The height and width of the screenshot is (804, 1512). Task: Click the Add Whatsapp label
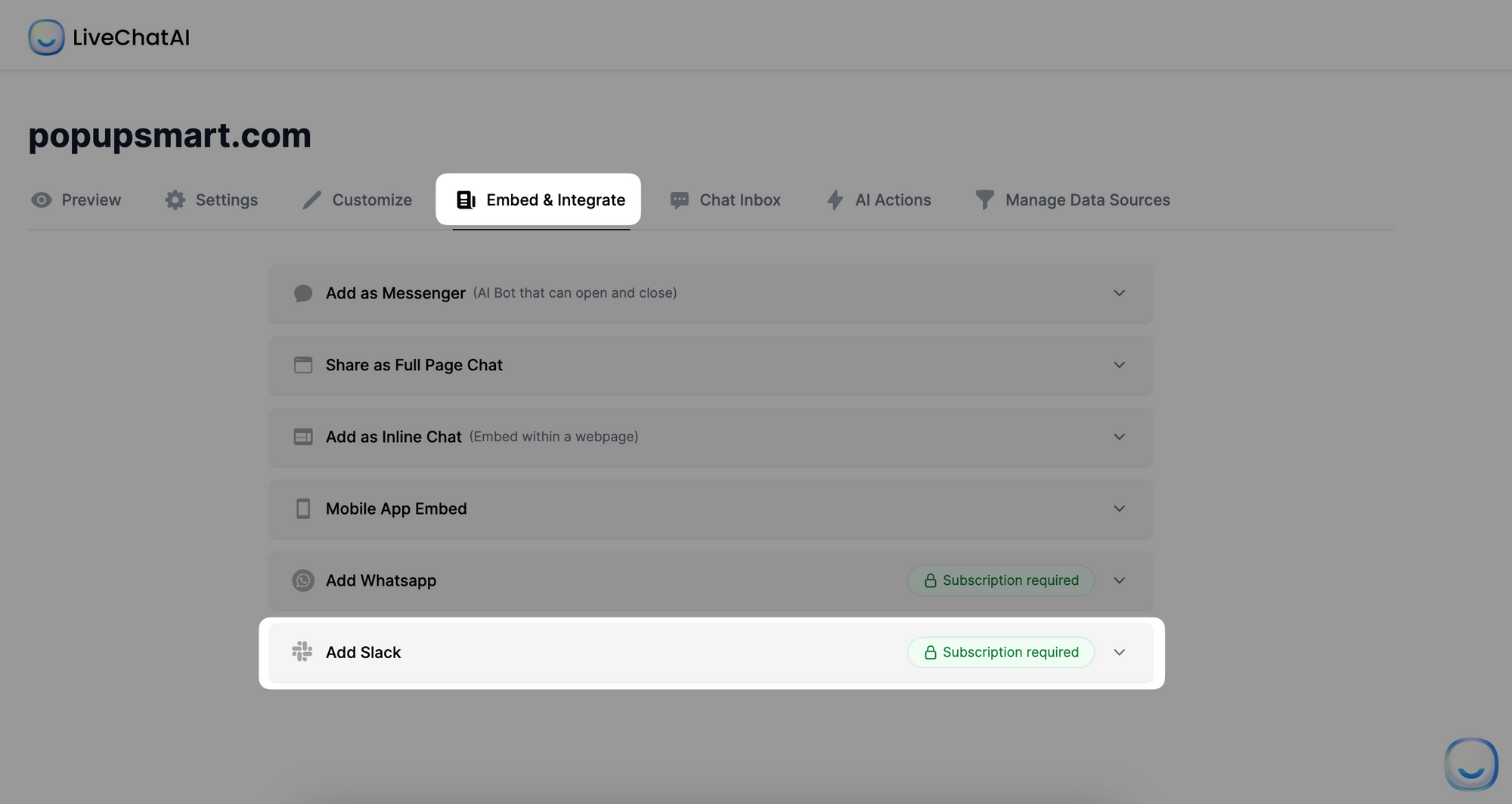[x=381, y=580]
